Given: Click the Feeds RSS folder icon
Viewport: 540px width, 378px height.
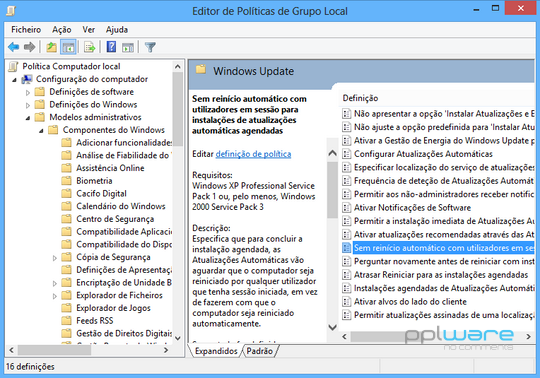Looking at the screenshot, I should [66, 321].
